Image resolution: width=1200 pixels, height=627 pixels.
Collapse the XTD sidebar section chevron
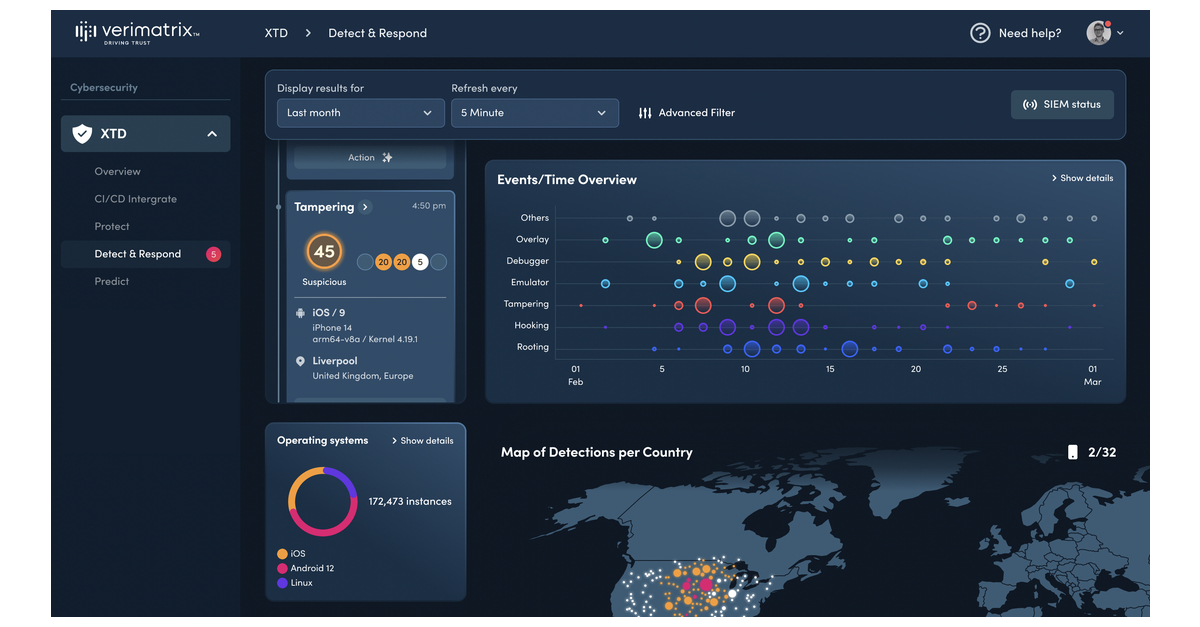211,133
